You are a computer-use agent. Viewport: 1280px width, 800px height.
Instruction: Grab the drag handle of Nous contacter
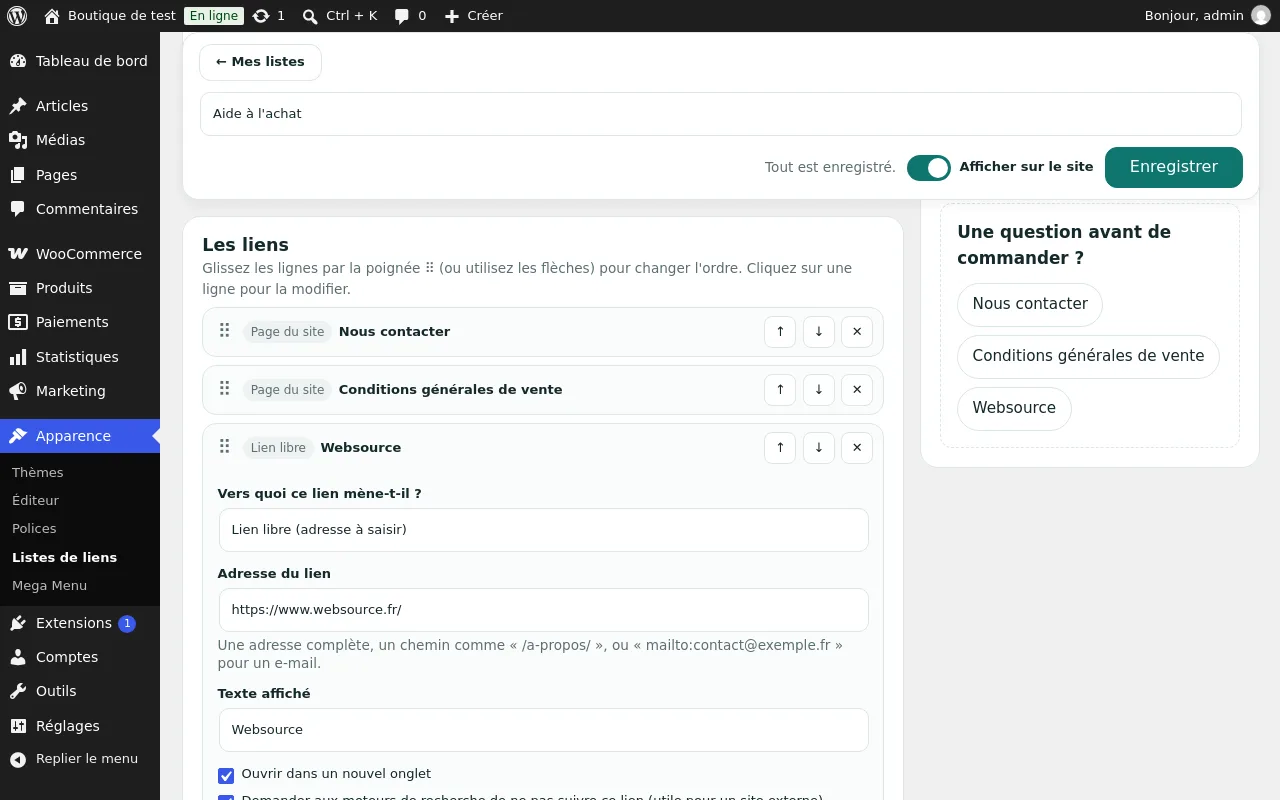(225, 331)
